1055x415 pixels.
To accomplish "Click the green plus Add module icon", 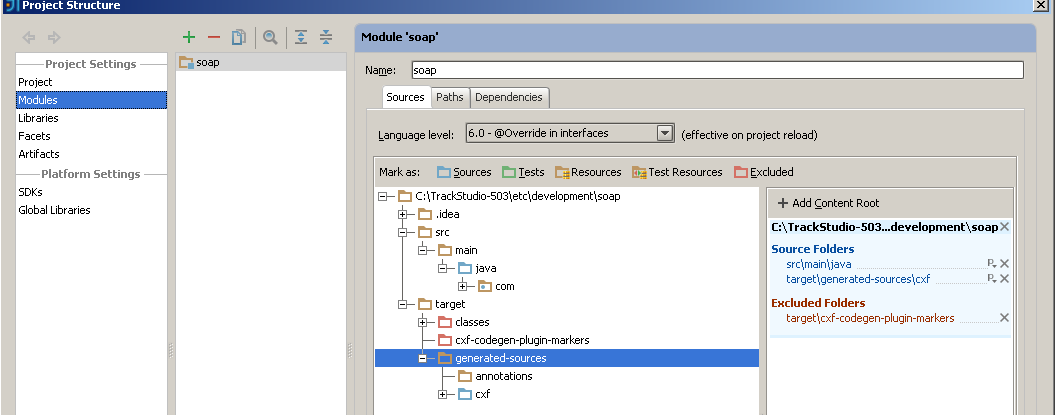I will (x=188, y=38).
